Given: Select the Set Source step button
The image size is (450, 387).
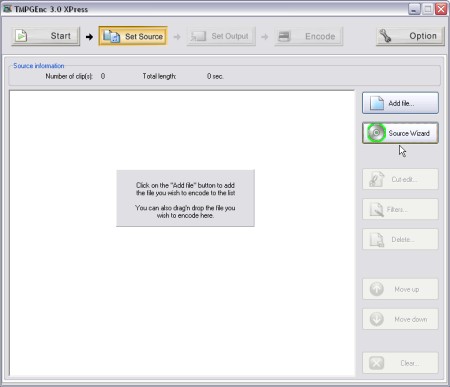Looking at the screenshot, I should pos(133,36).
